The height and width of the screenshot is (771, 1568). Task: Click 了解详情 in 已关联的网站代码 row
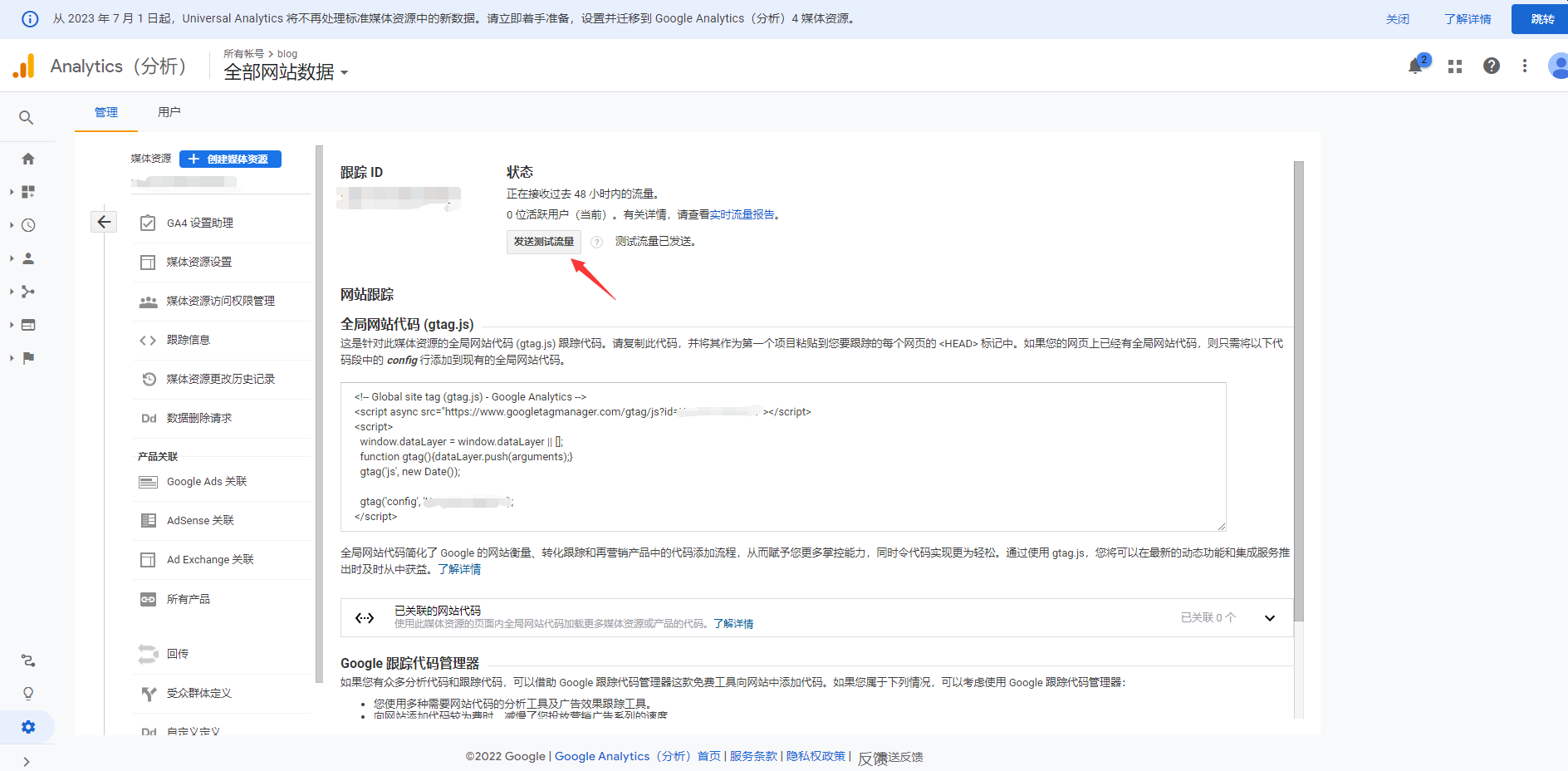(733, 624)
